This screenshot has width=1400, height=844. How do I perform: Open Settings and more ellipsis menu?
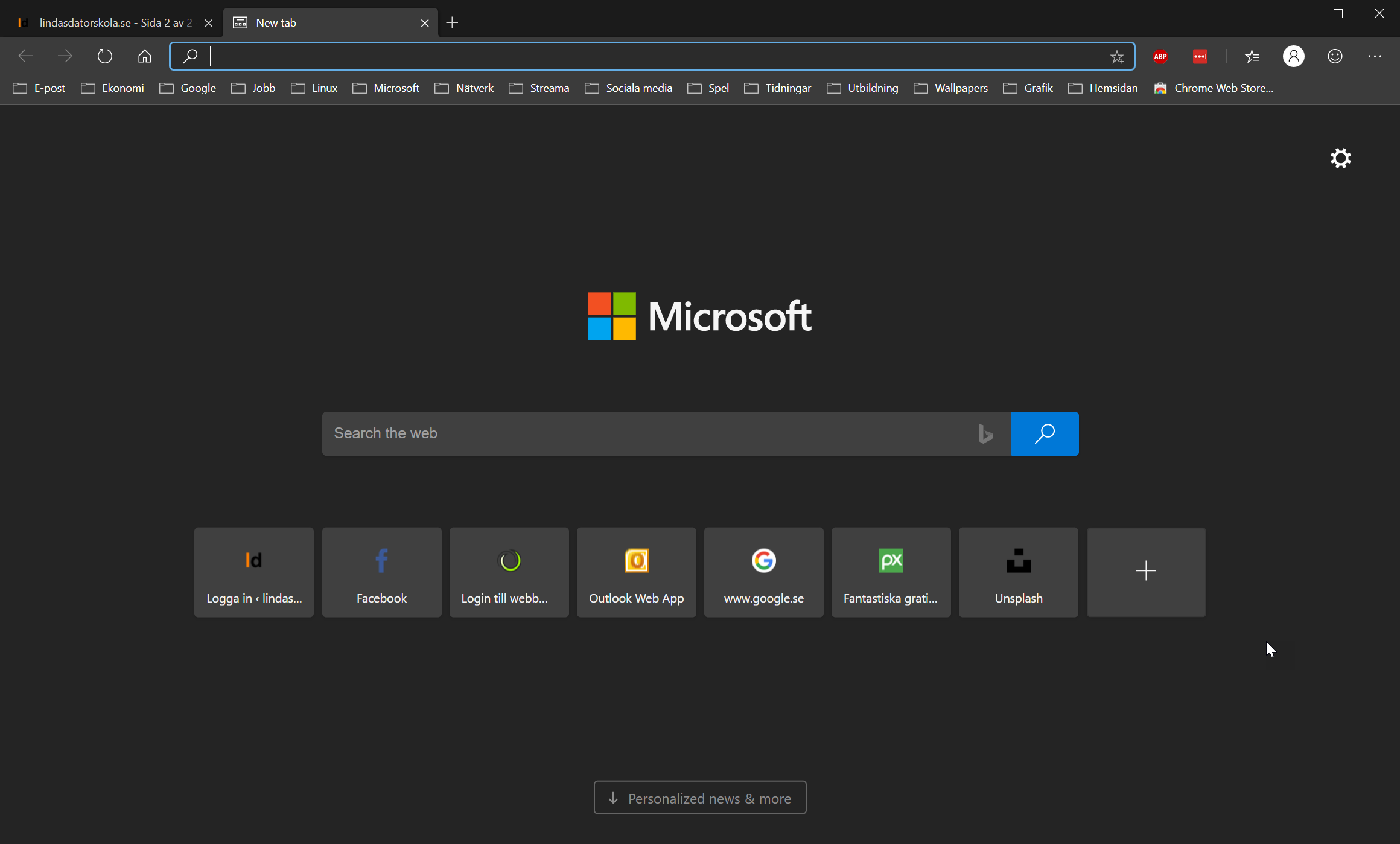tap(1375, 56)
